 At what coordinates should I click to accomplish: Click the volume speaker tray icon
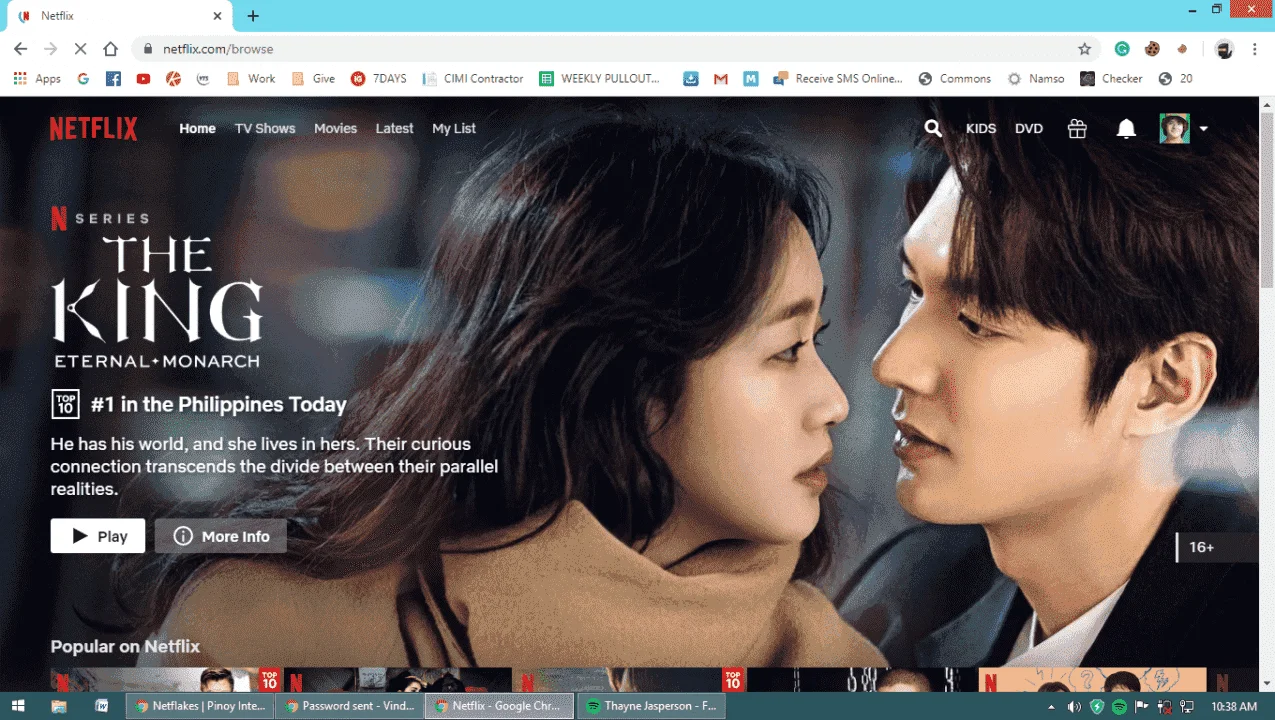pos(1074,706)
